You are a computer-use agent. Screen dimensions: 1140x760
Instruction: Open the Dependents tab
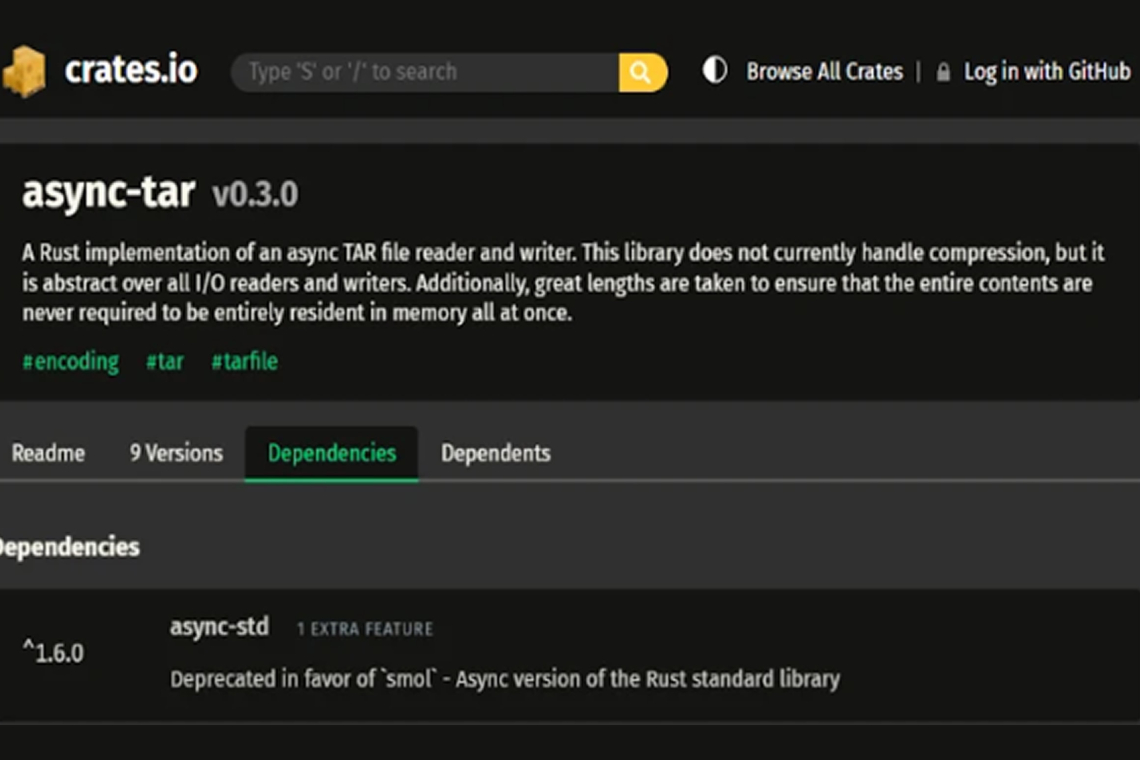pyautogui.click(x=495, y=453)
